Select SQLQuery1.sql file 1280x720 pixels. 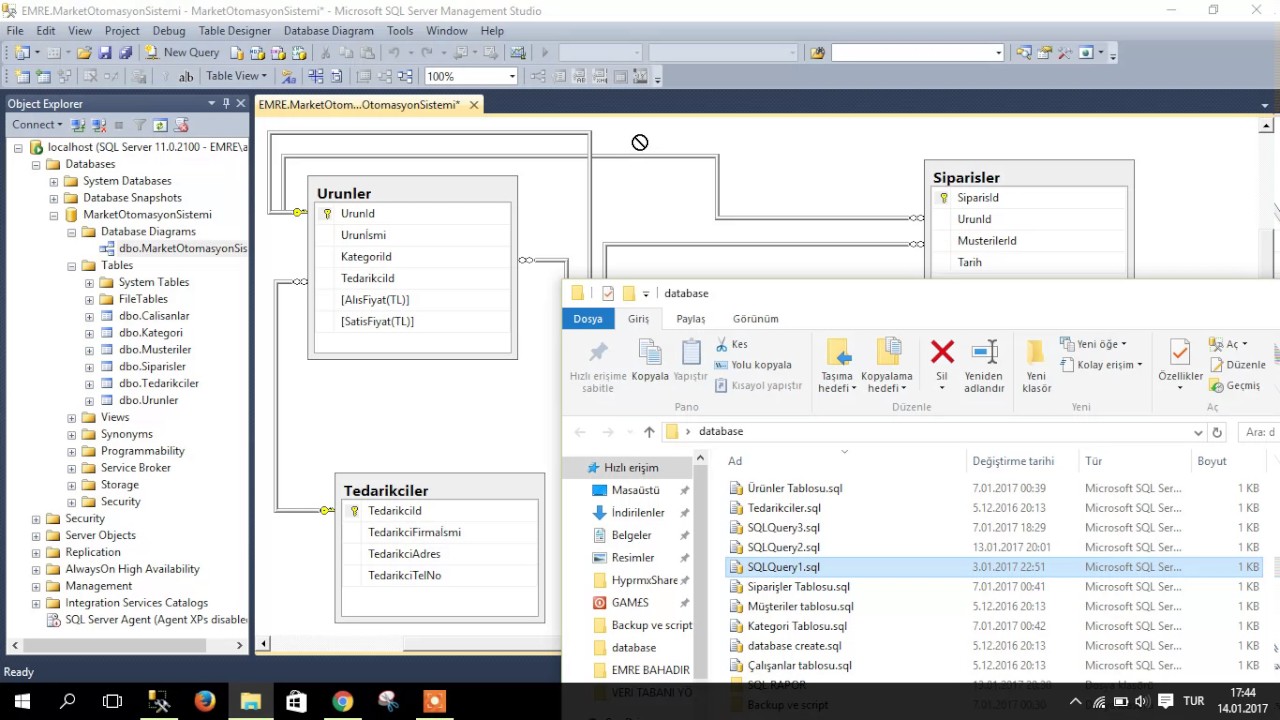coord(783,567)
